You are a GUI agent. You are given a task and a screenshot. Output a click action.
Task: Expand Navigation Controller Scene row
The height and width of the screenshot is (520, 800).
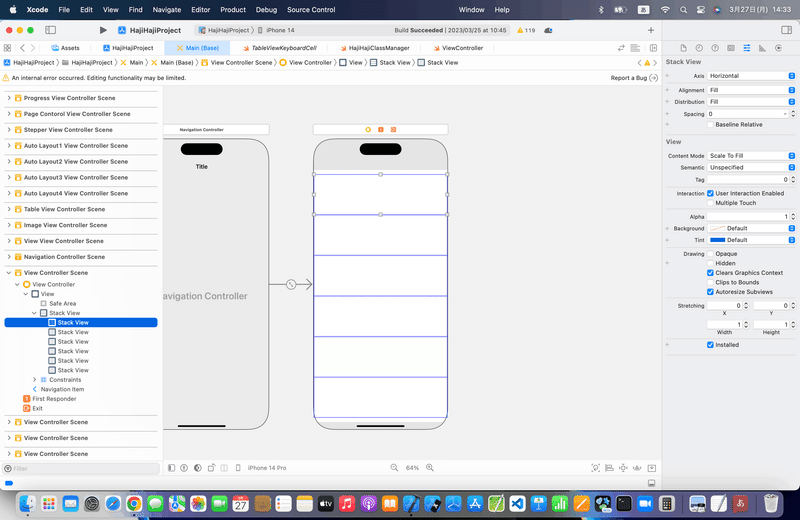coord(9,257)
